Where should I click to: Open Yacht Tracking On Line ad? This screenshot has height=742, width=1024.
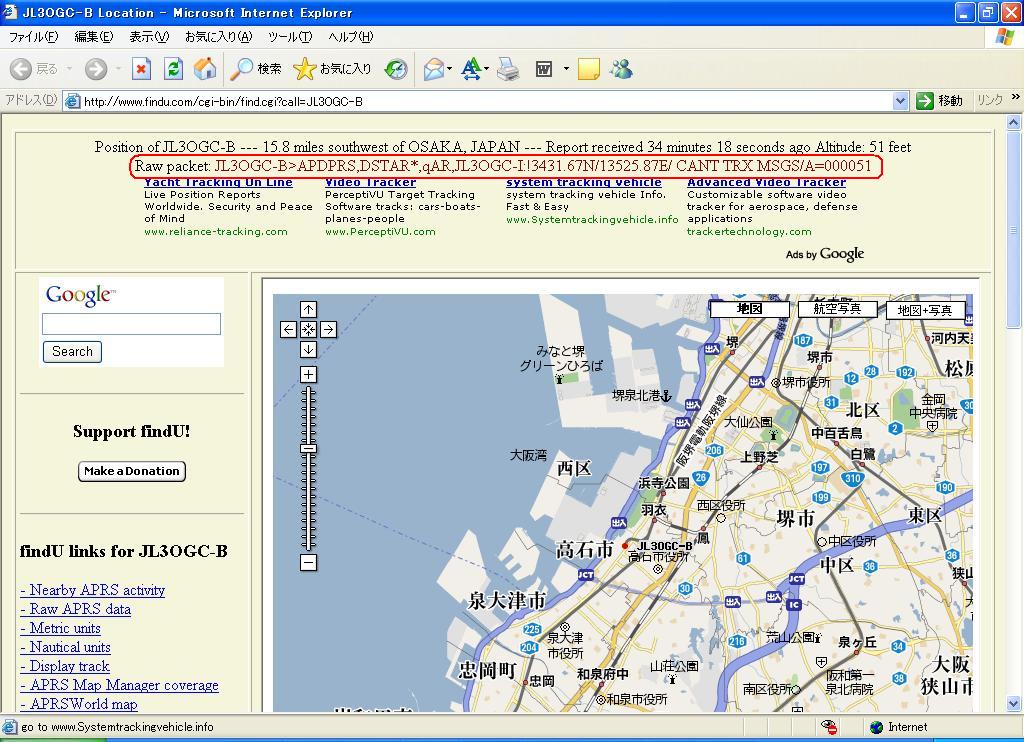point(218,183)
